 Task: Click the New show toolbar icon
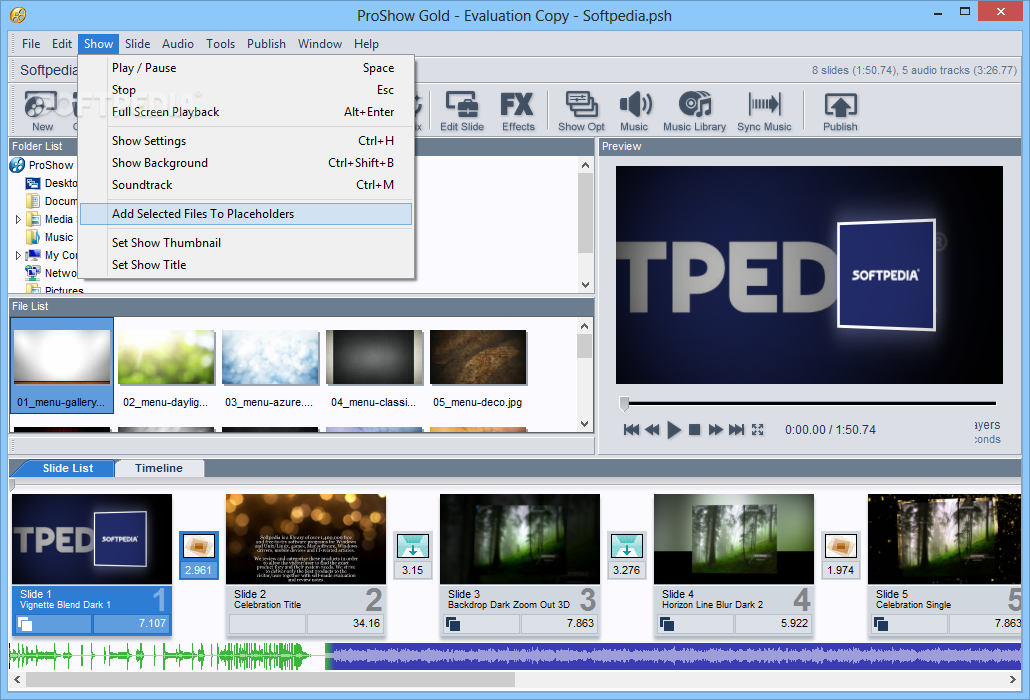(42, 110)
